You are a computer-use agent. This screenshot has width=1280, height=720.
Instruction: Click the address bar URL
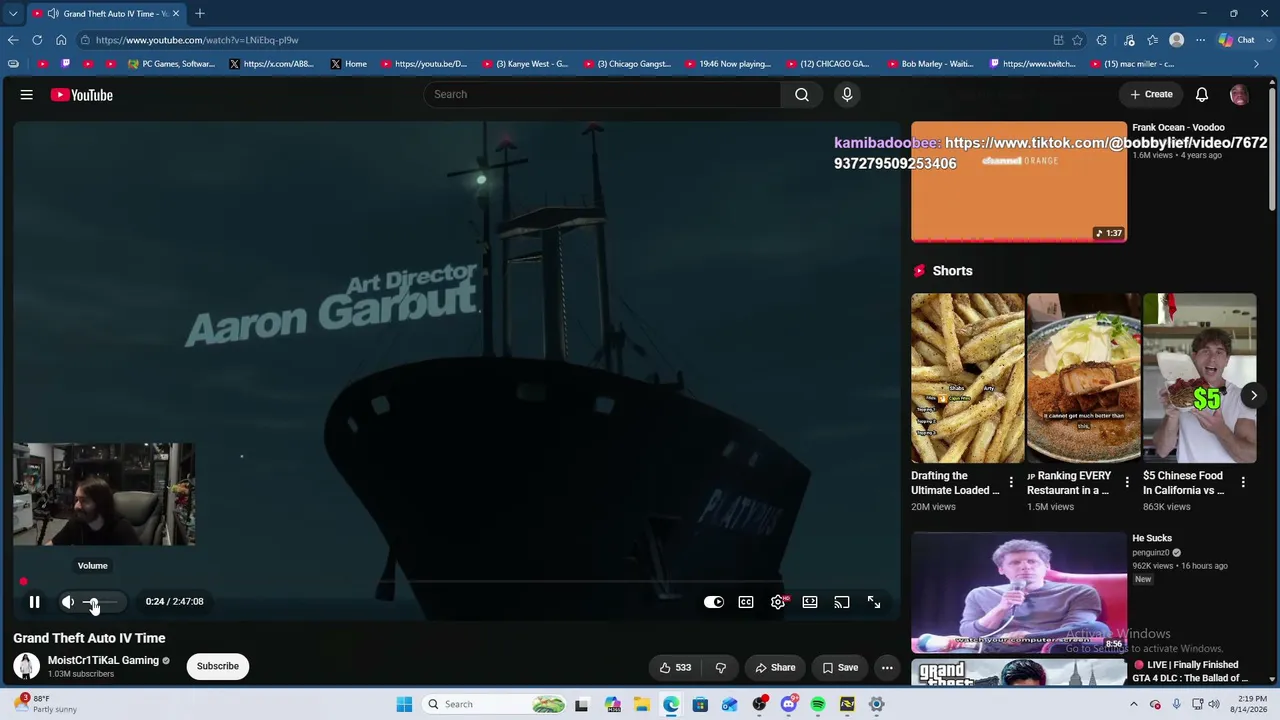197,40
